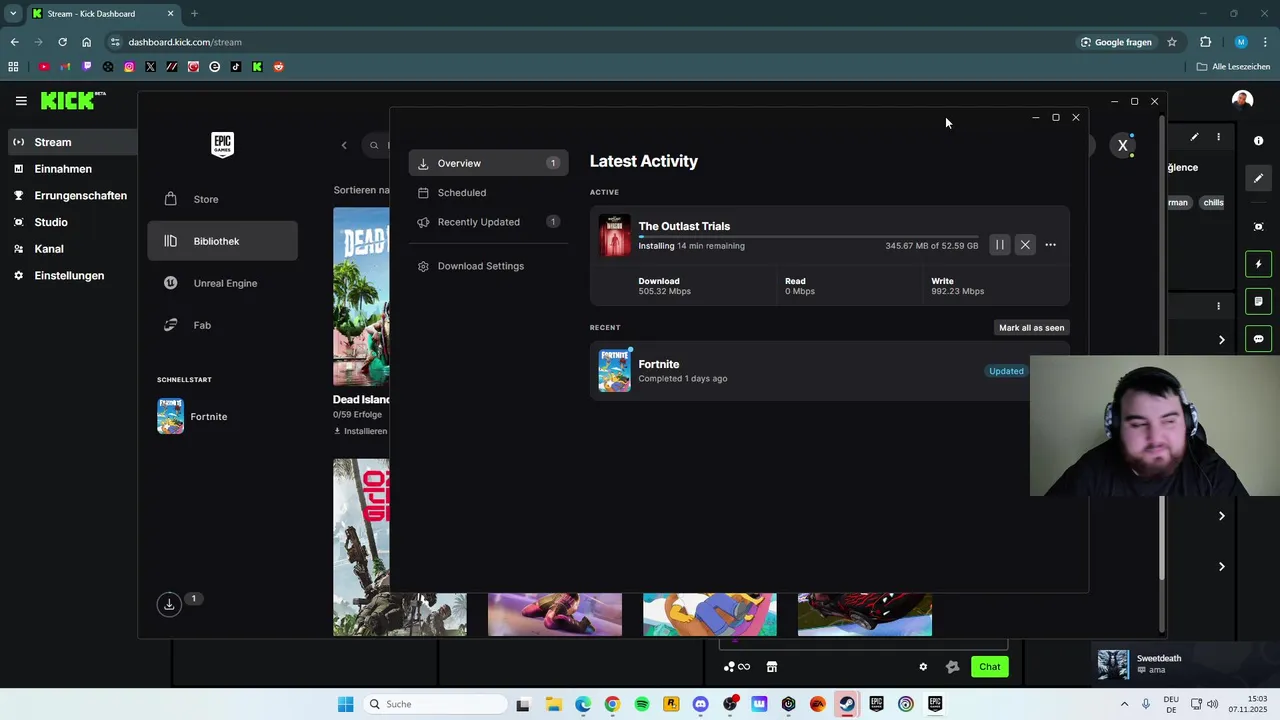Open downloads icon at Epic launcher bottom

pos(169,604)
